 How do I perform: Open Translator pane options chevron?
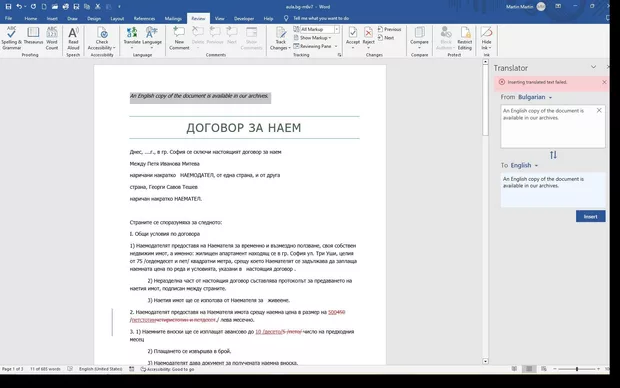click(x=594, y=67)
